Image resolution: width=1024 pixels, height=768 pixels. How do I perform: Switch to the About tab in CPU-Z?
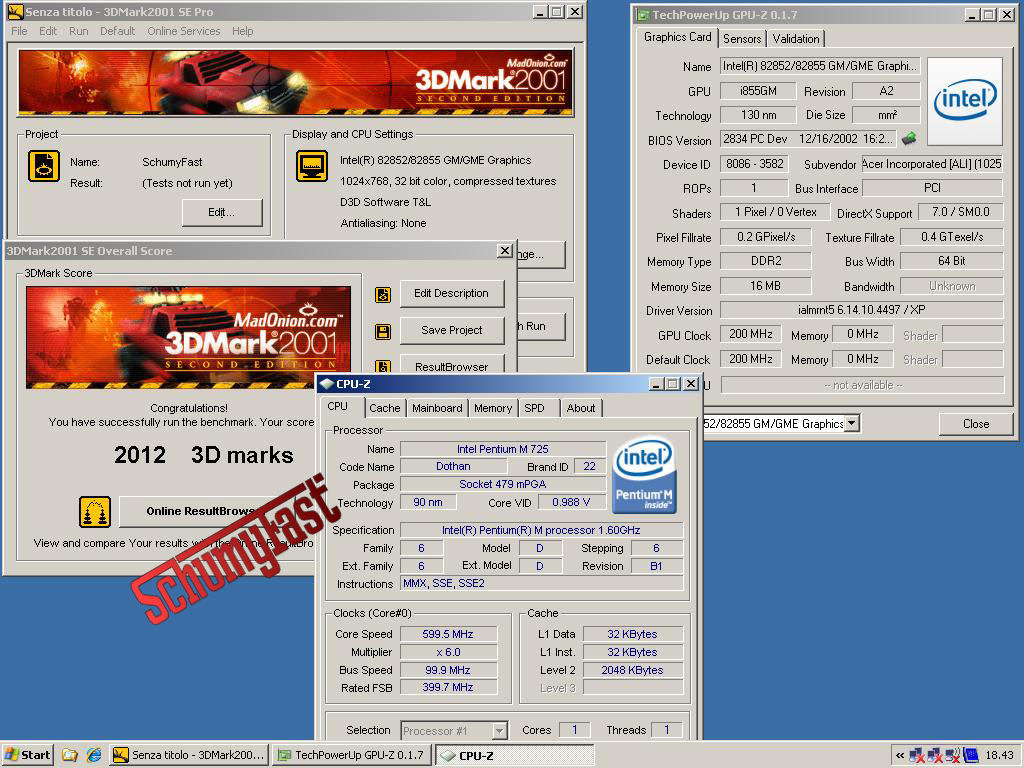pos(581,408)
